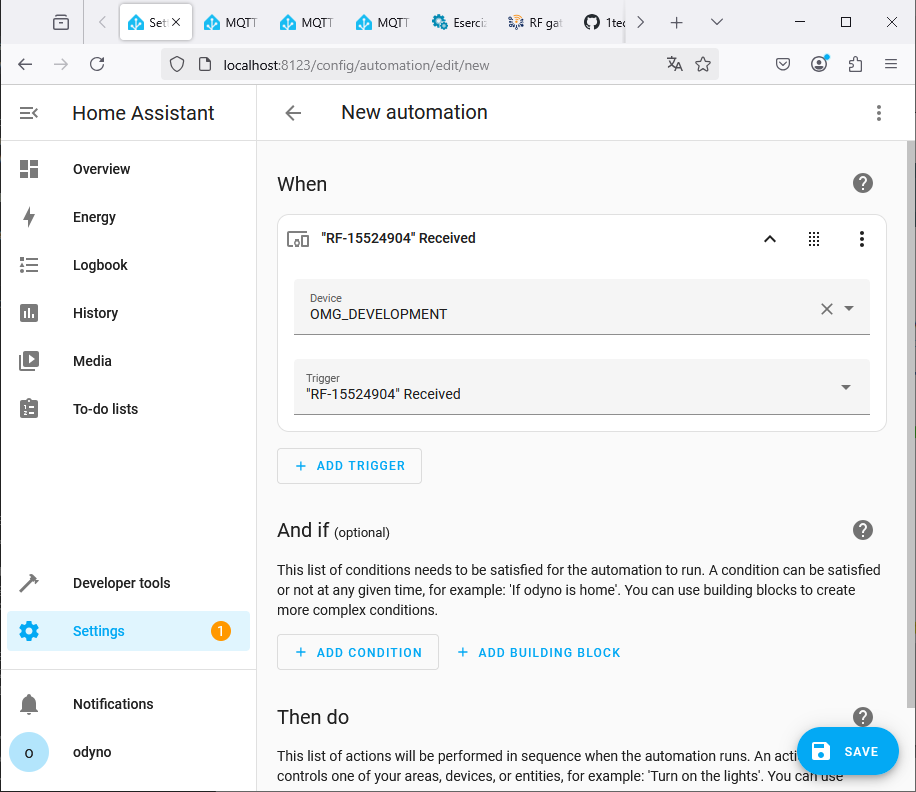Add a building block condition

coord(539,652)
